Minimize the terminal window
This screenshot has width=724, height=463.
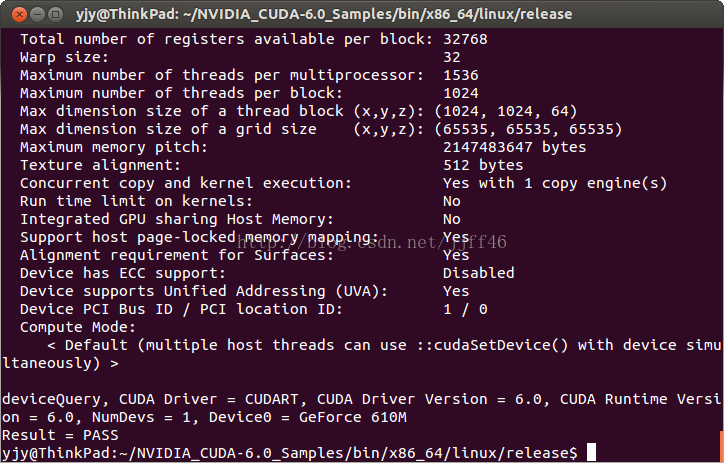pyautogui.click(x=37, y=14)
